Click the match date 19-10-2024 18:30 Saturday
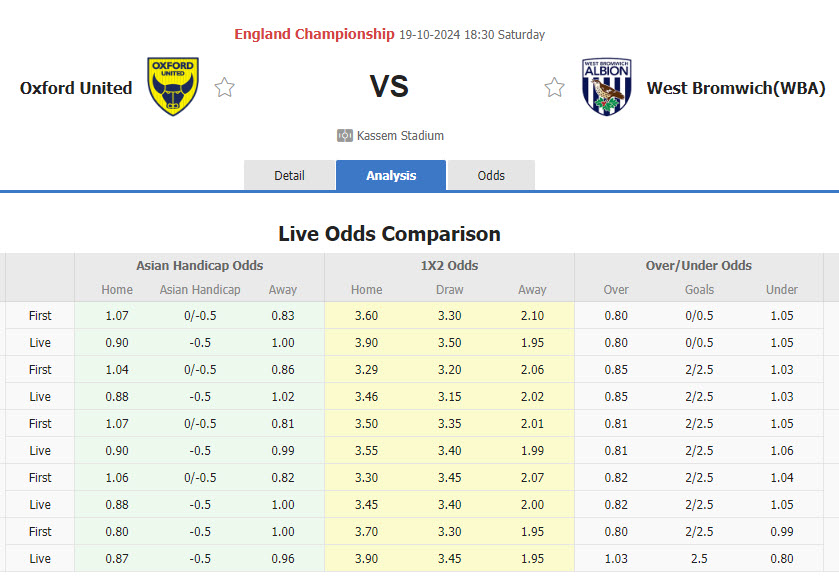839x579 pixels. tap(471, 34)
